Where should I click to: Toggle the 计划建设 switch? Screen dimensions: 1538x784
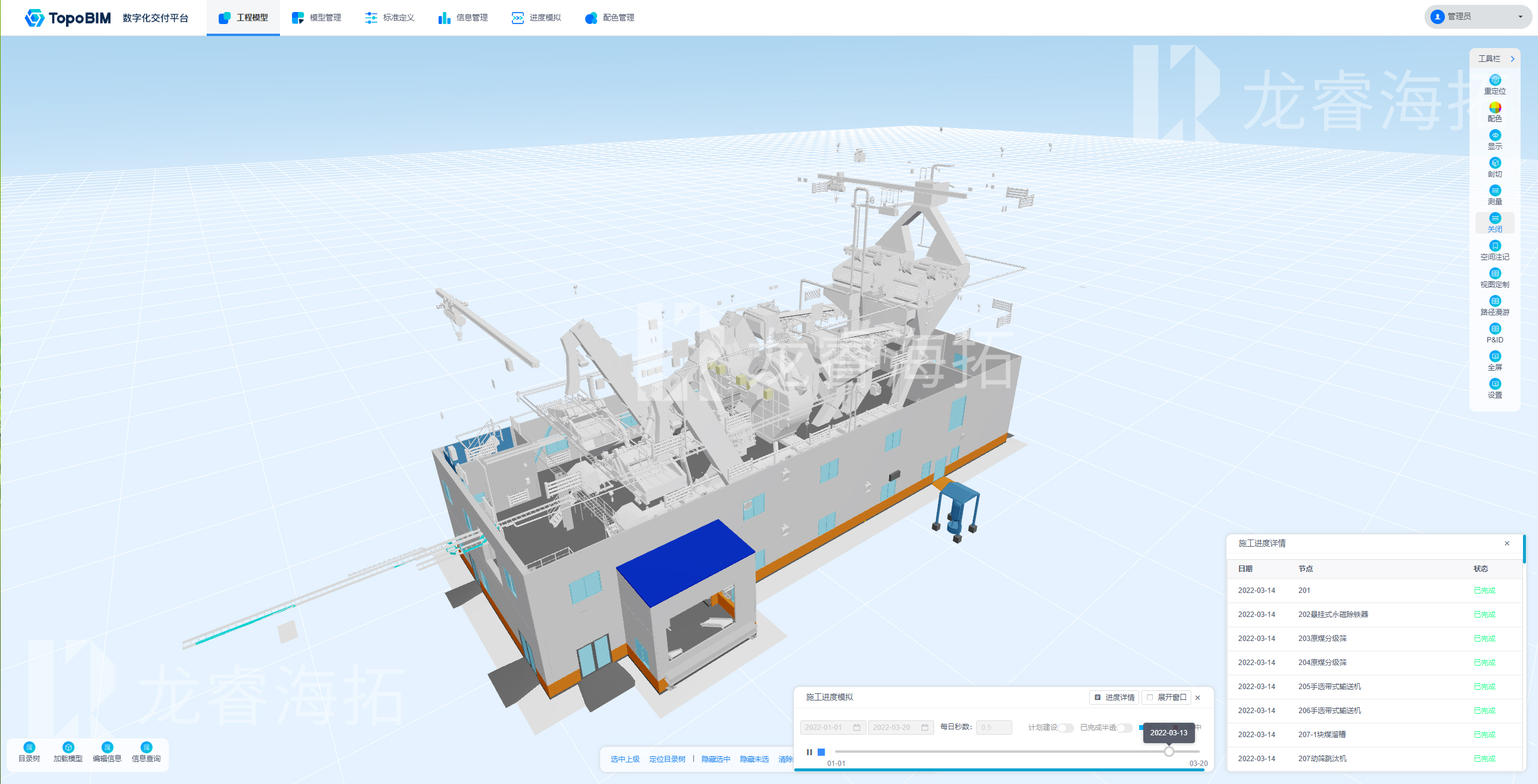tap(1066, 728)
